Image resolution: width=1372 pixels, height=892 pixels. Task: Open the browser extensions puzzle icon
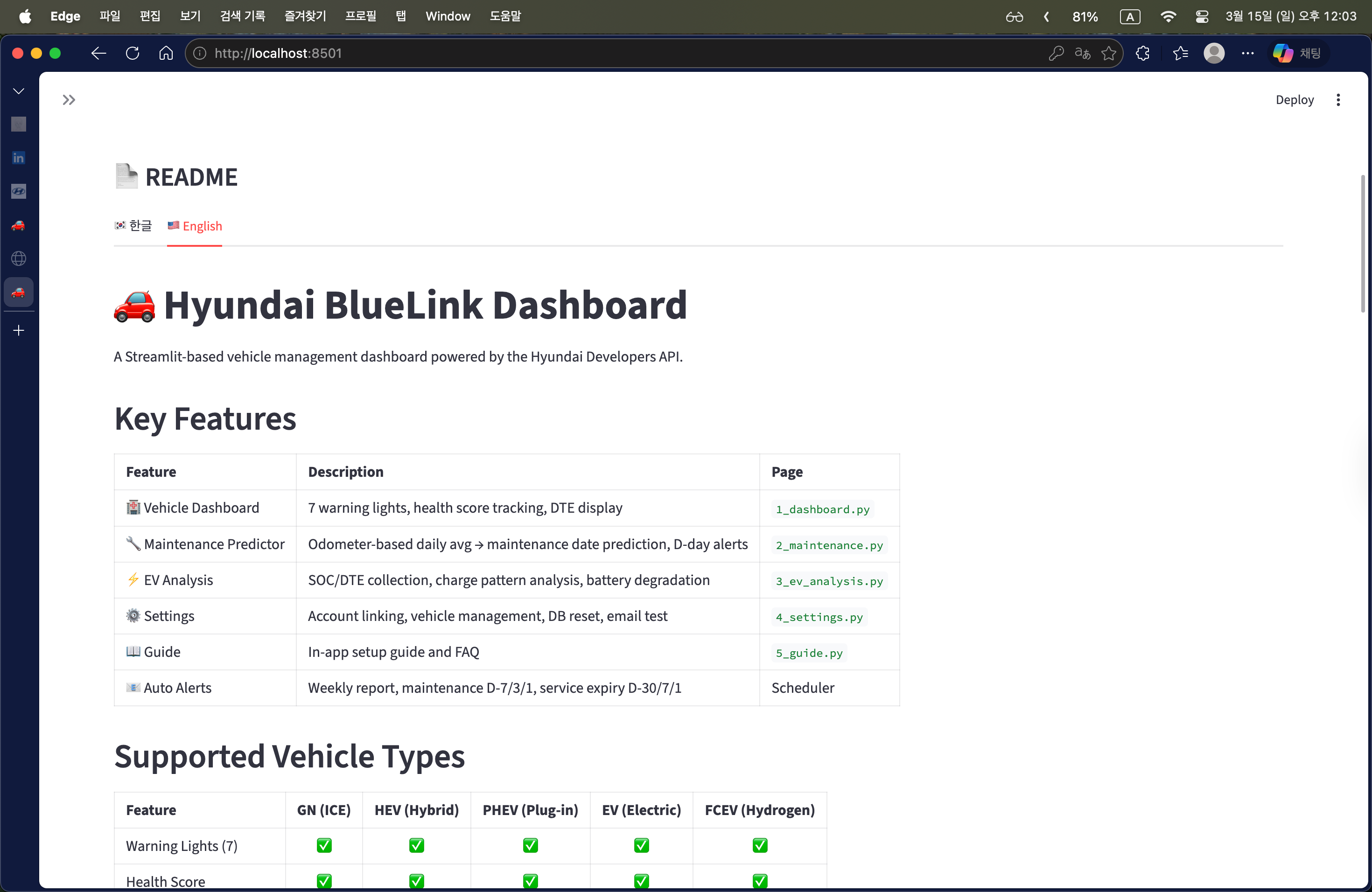pos(1142,53)
